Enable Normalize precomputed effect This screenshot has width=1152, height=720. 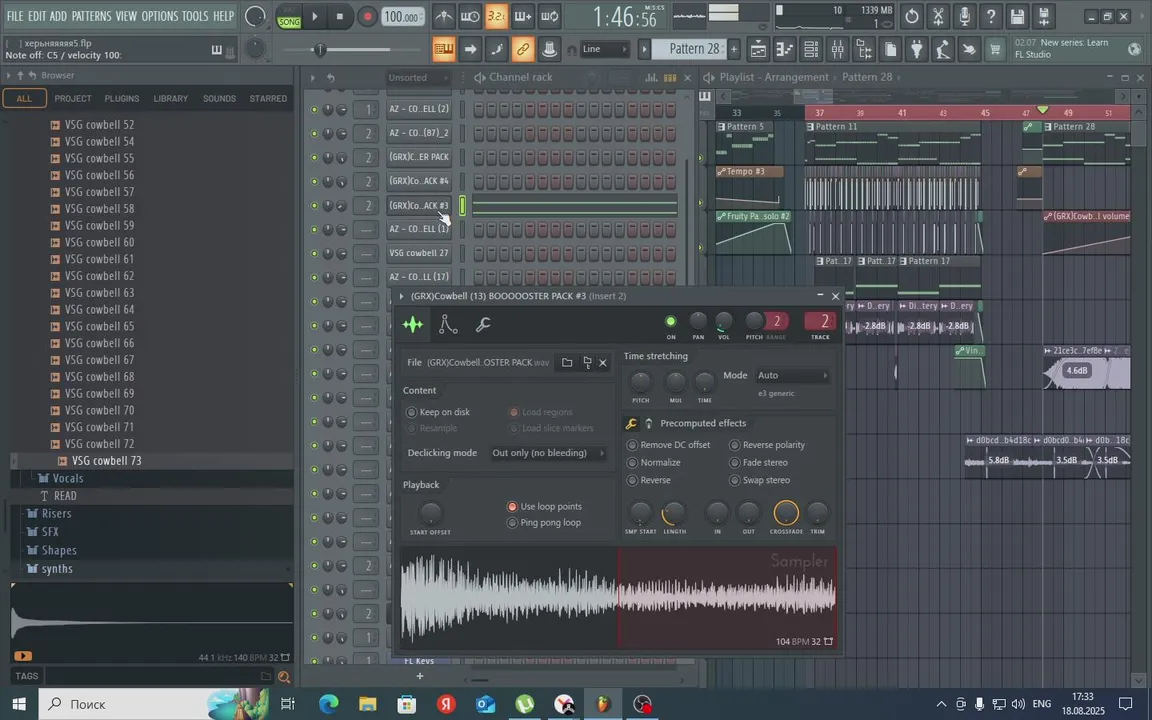[x=653, y=462]
